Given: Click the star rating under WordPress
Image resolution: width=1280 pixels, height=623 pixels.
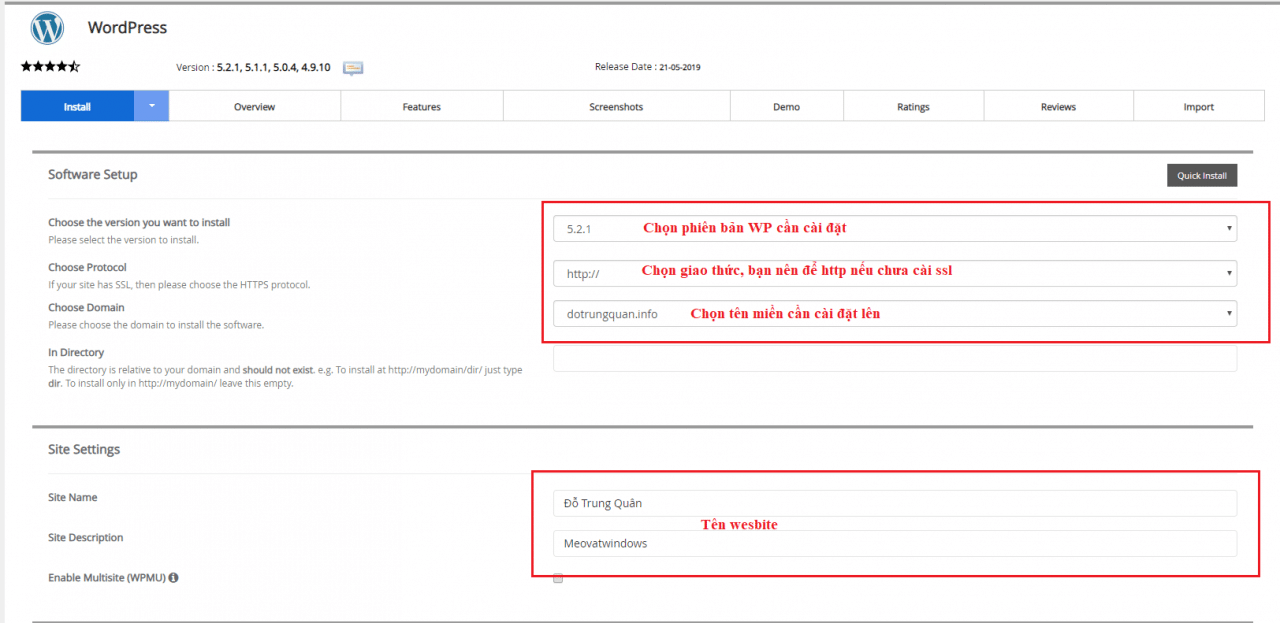Looking at the screenshot, I should [50, 67].
